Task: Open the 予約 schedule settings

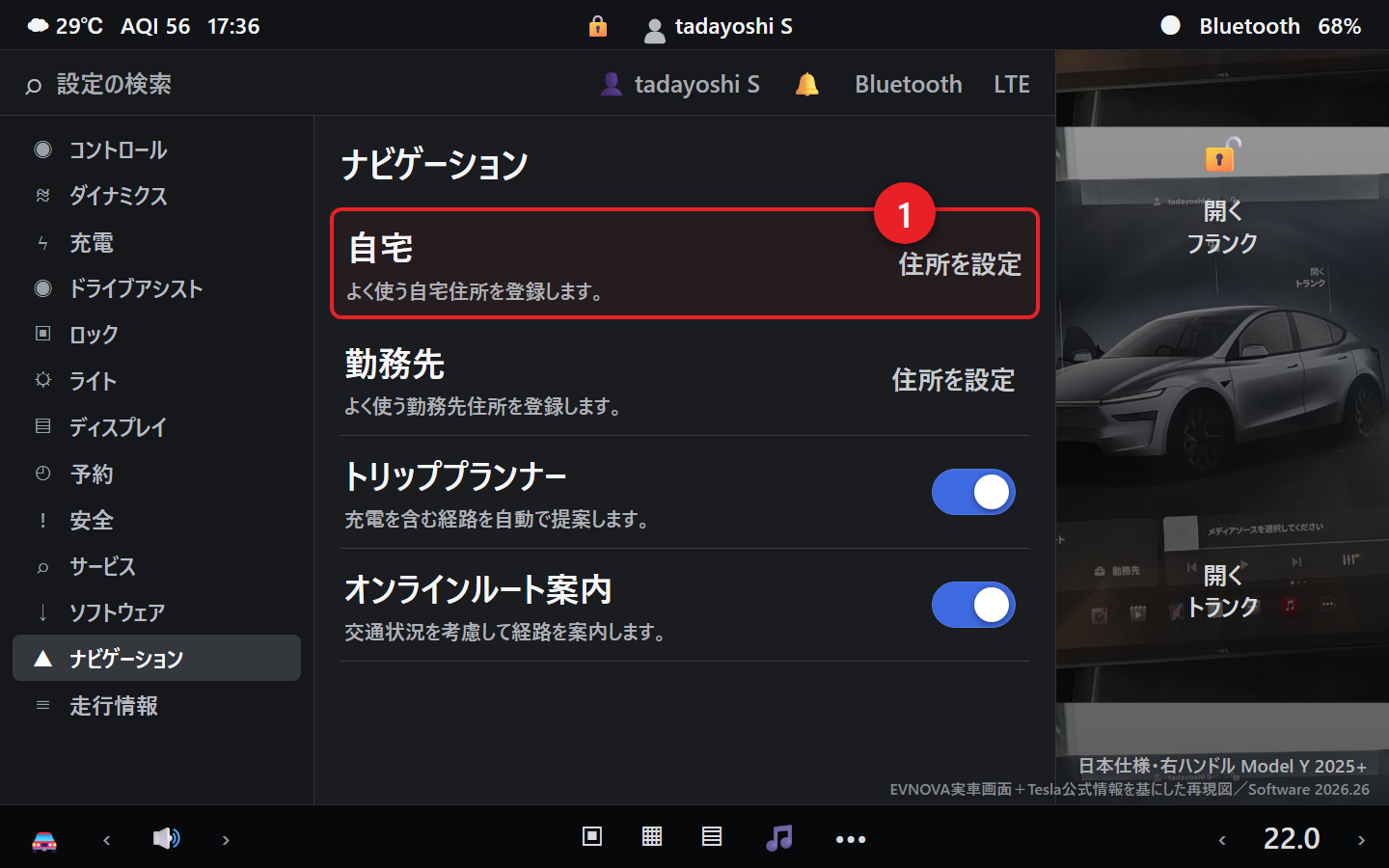Action: click(157, 474)
